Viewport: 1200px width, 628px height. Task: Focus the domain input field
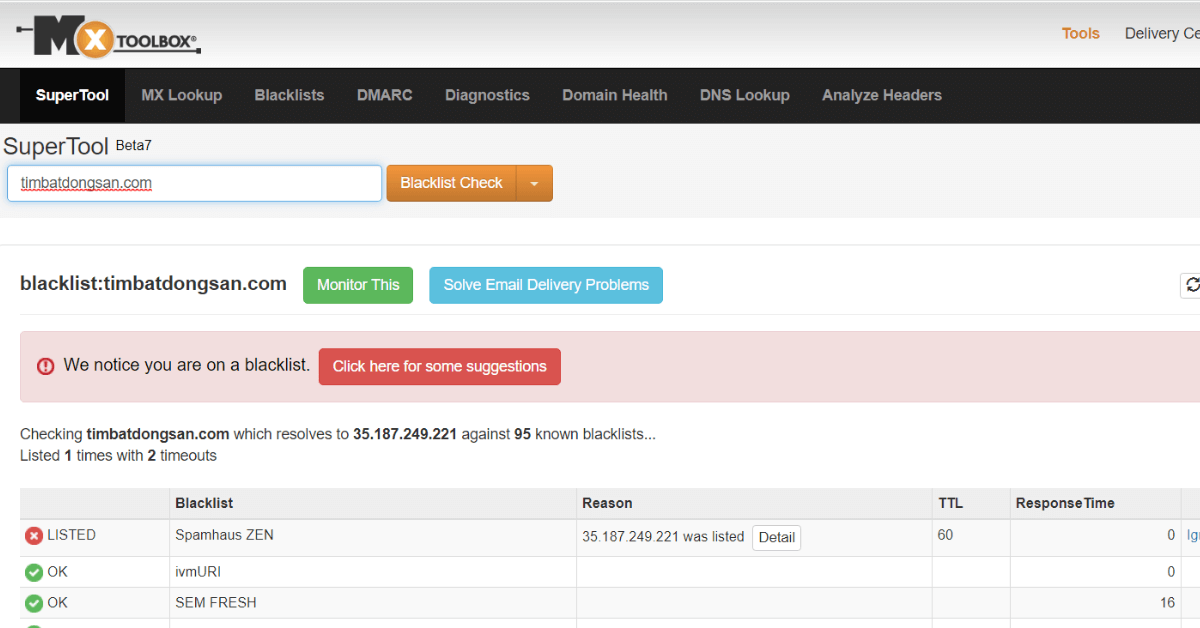[195, 184]
